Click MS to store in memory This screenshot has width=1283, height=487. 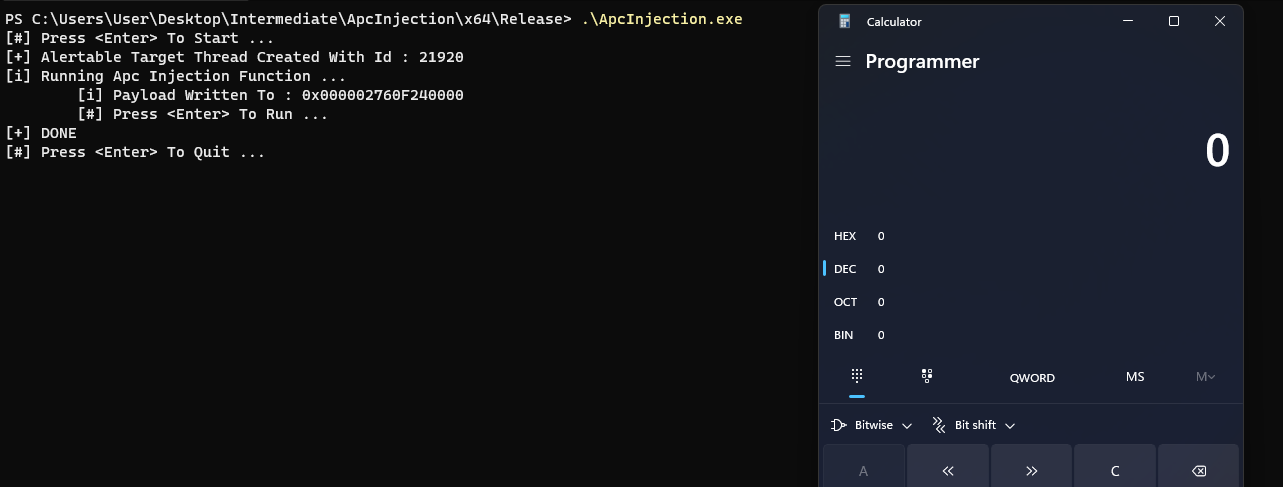(1135, 377)
